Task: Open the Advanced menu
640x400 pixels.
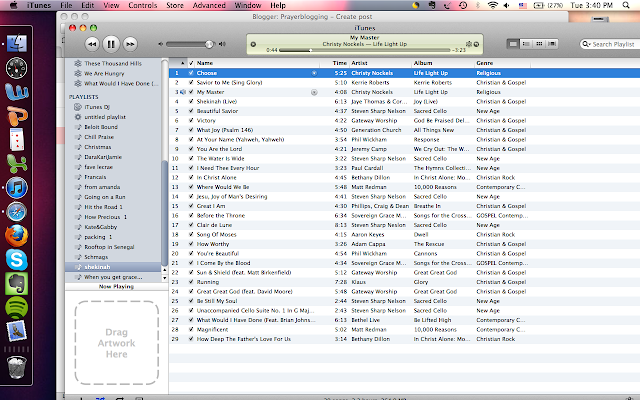Action: [x=209, y=5]
